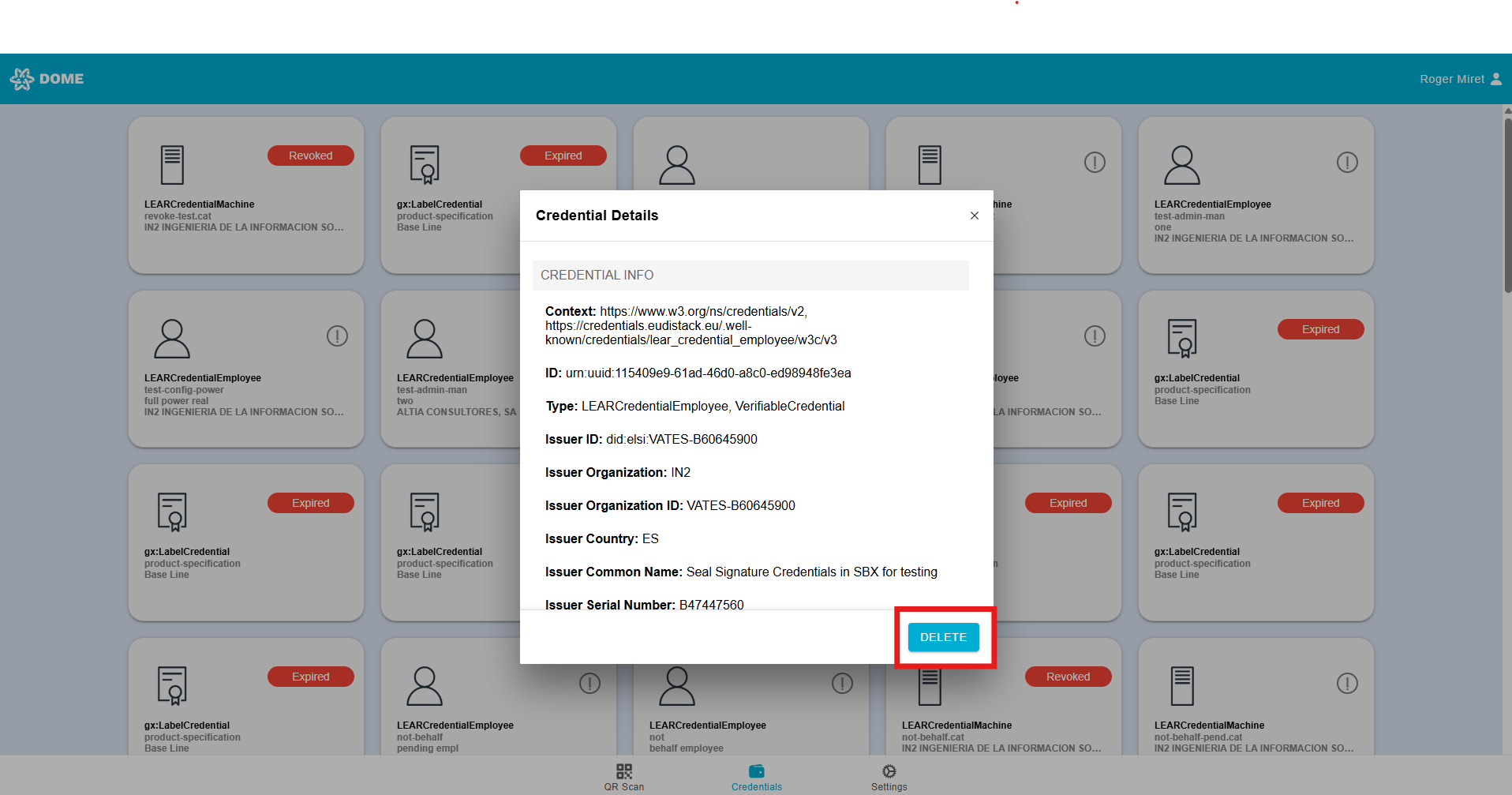
Task: Open the QR Scan tab
Action: click(x=623, y=776)
